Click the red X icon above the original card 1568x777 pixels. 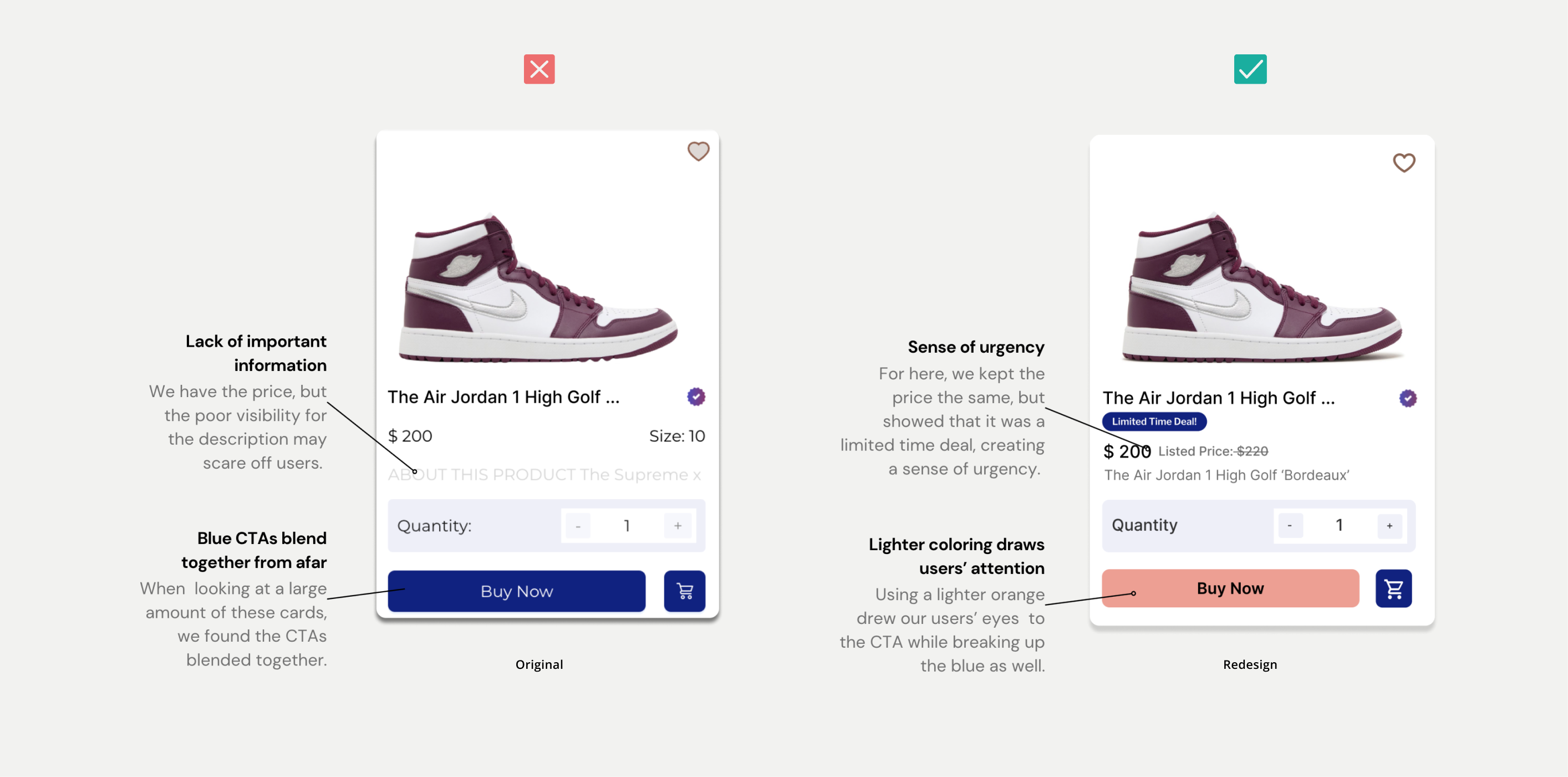pos(539,69)
